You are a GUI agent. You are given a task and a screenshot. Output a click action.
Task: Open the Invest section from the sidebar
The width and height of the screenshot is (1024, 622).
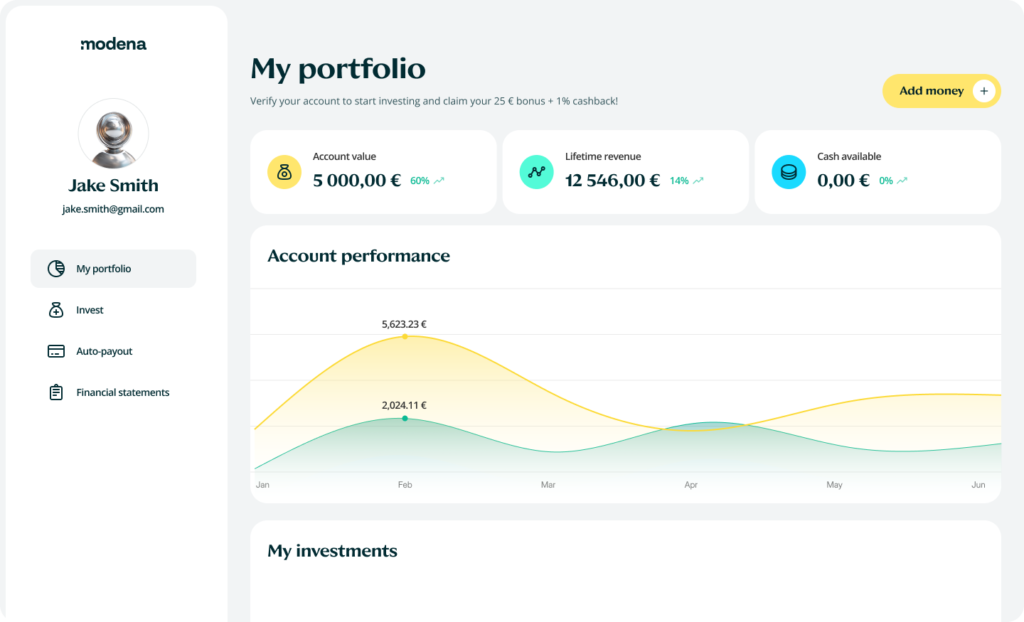[x=89, y=309]
